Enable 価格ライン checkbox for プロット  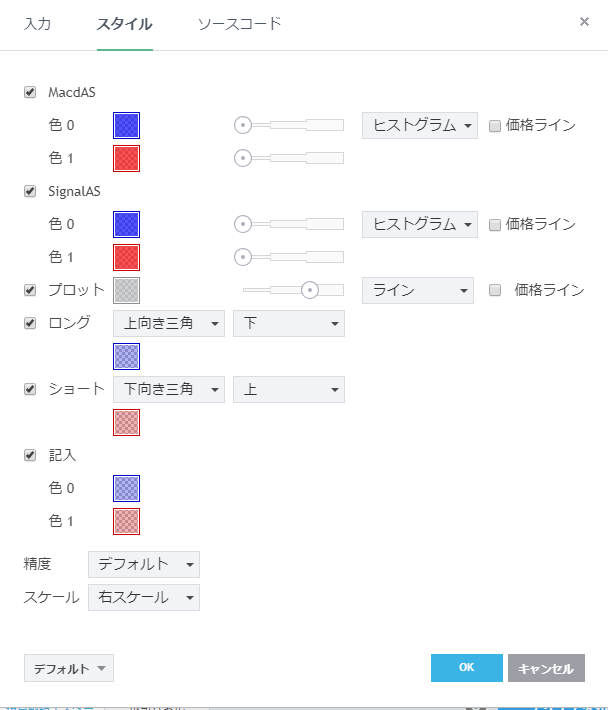pyautogui.click(x=494, y=290)
